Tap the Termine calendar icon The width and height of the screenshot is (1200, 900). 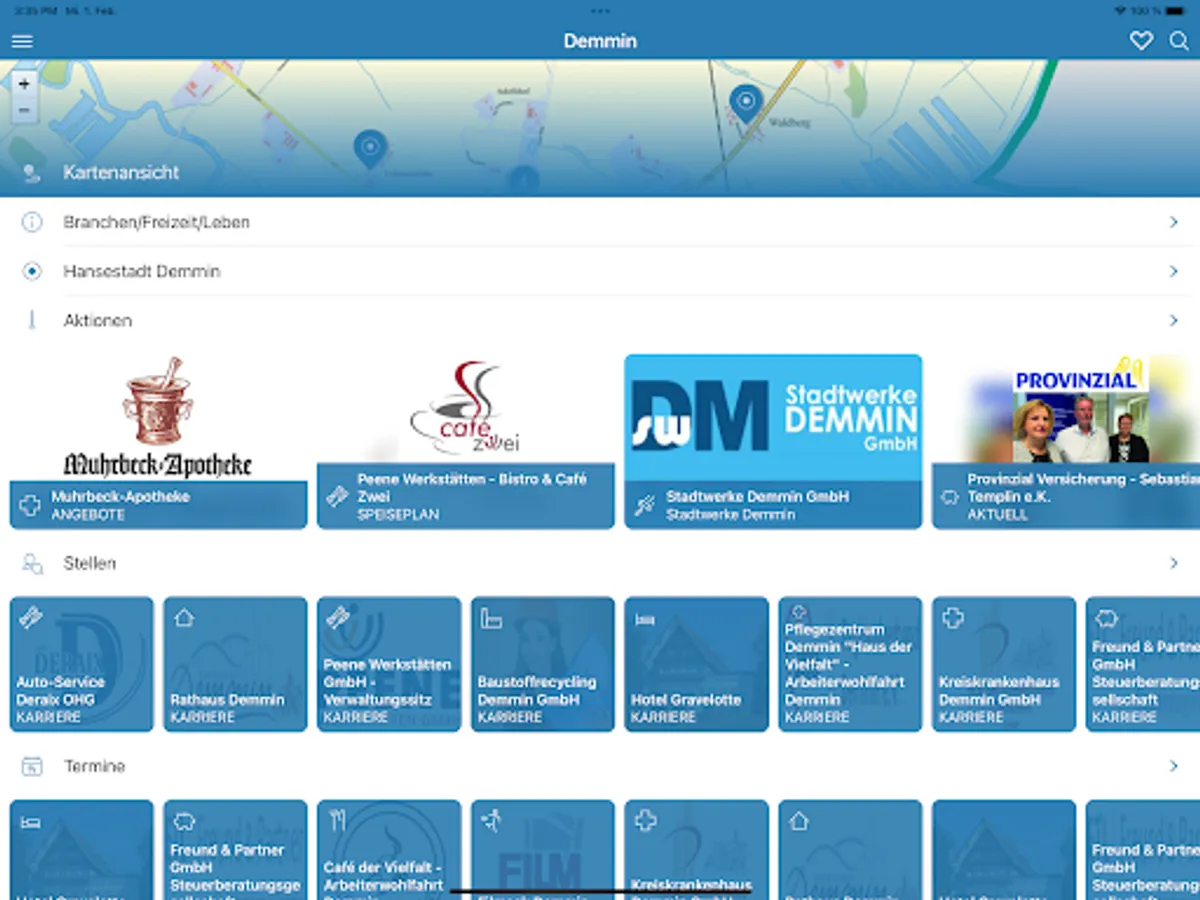(x=32, y=767)
